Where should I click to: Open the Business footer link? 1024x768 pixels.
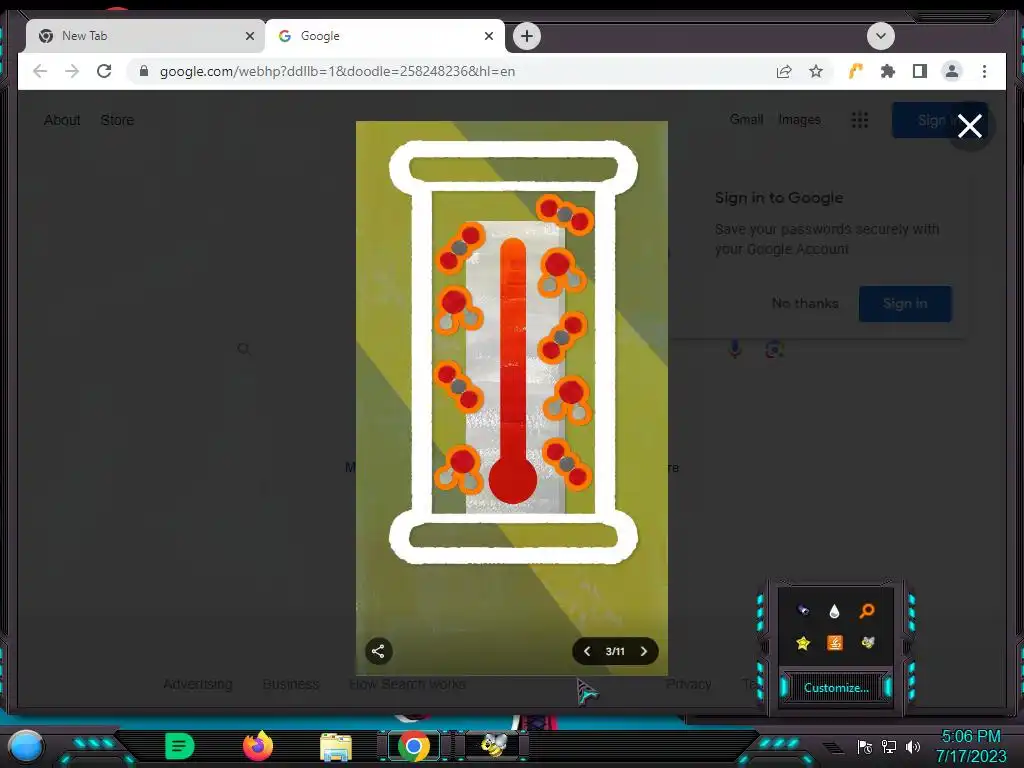291,684
